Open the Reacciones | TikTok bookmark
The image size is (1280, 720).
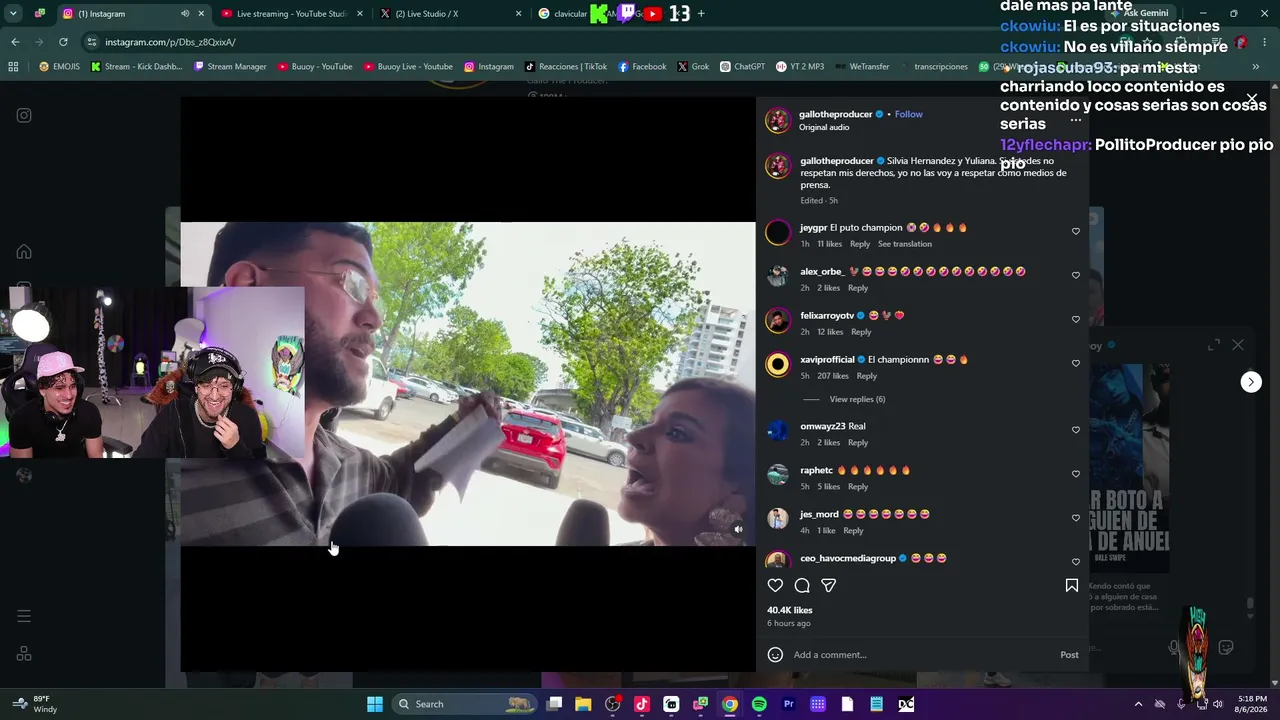click(565, 67)
